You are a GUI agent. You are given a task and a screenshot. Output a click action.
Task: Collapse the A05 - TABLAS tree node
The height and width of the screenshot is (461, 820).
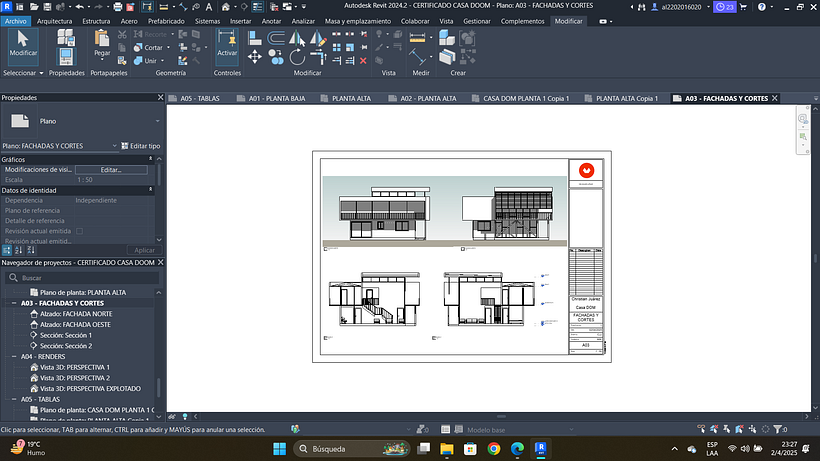coord(14,399)
